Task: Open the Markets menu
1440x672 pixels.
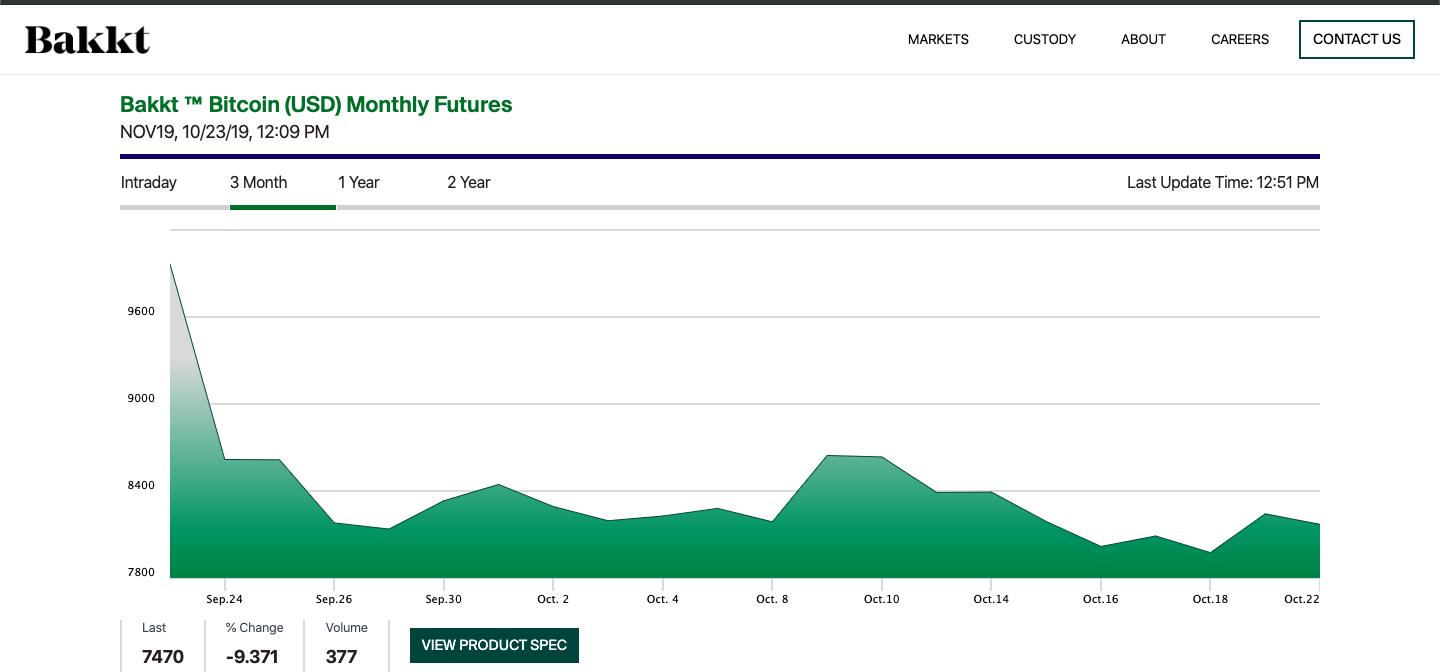Action: point(938,40)
